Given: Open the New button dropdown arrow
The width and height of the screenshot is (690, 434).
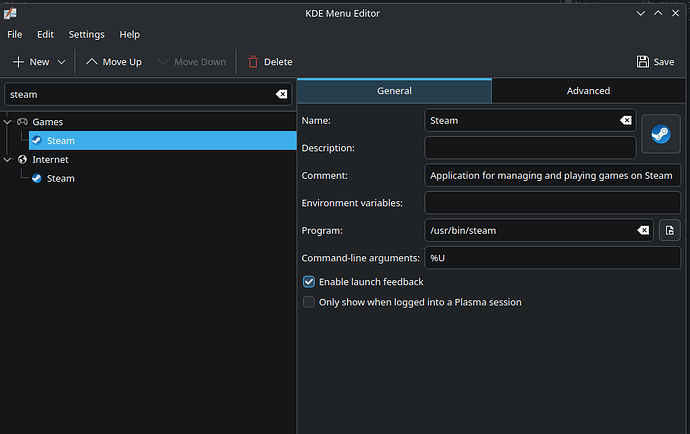Looking at the screenshot, I should pyautogui.click(x=62, y=62).
